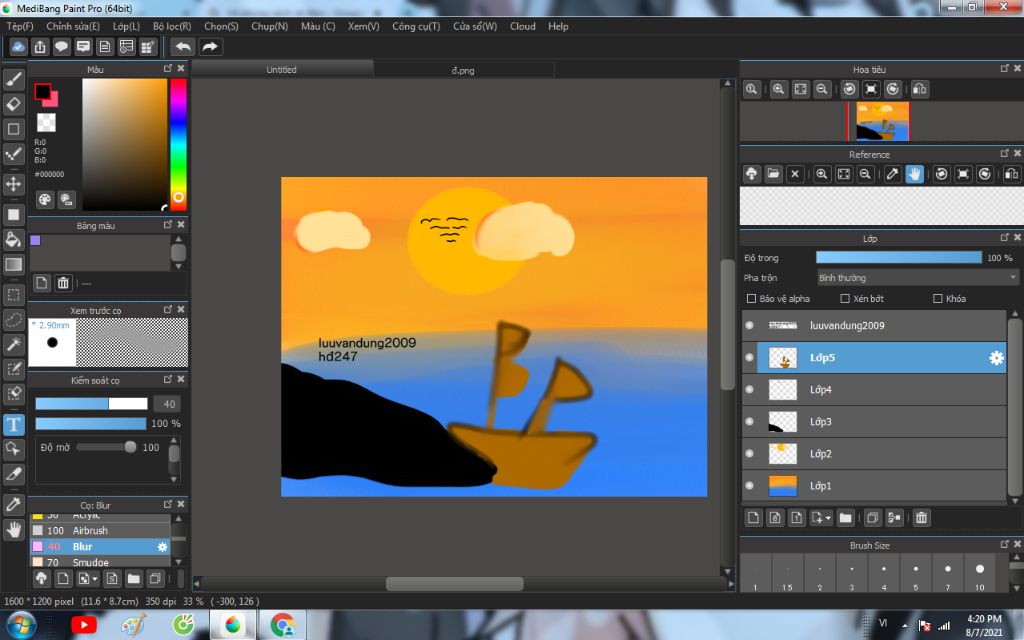
Task: Hide the Lớp2 layer
Action: click(x=750, y=453)
